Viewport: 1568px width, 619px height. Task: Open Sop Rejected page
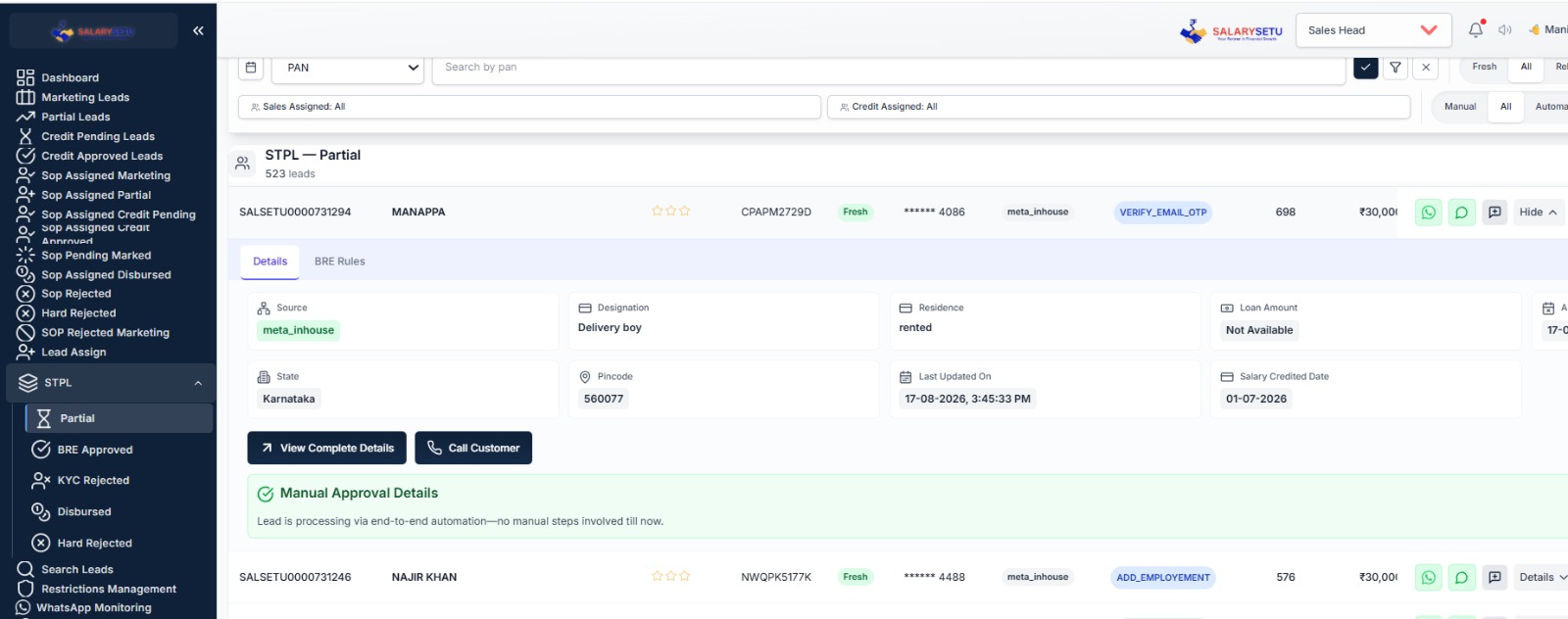coord(76,293)
